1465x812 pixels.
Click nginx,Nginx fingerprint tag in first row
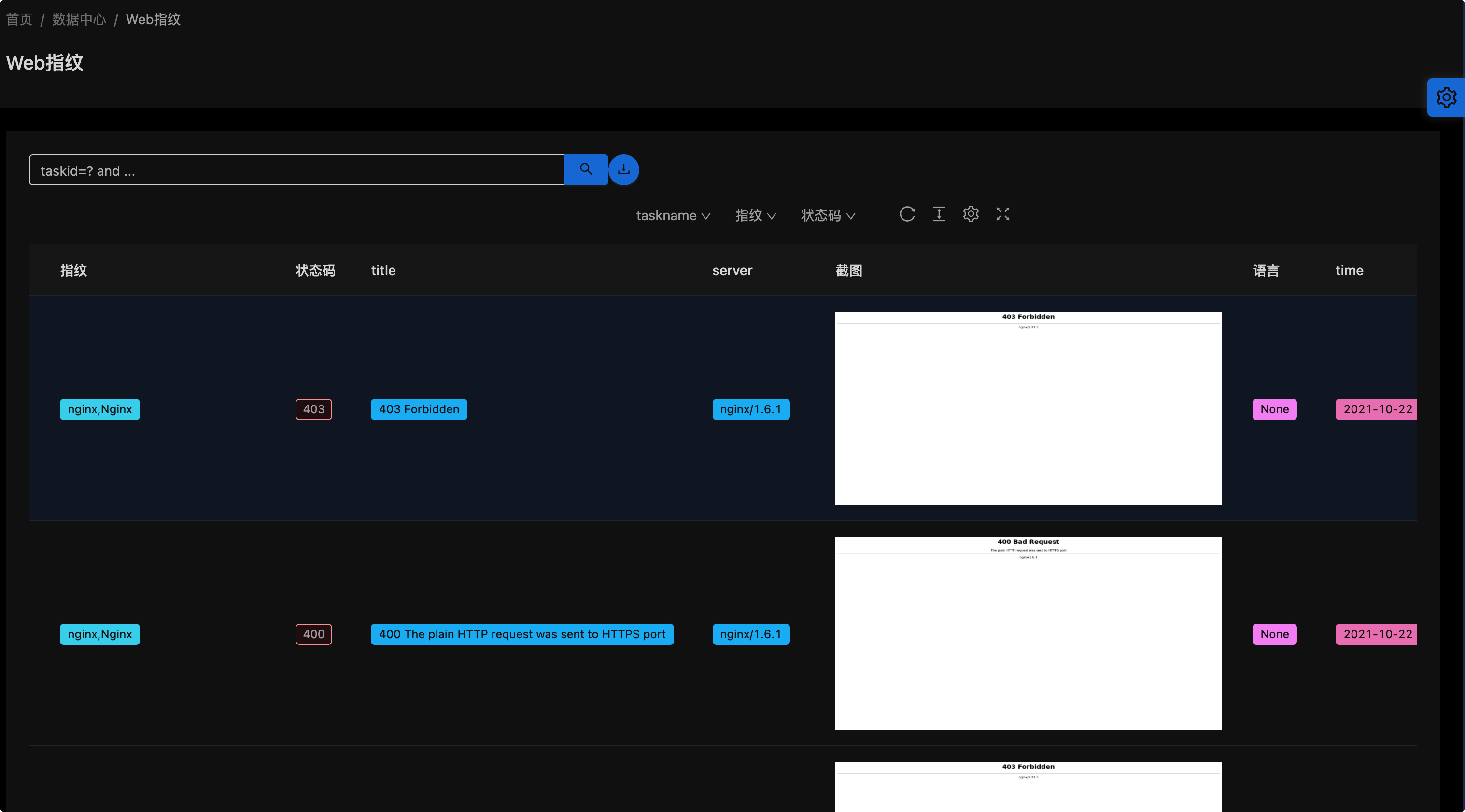coord(99,409)
